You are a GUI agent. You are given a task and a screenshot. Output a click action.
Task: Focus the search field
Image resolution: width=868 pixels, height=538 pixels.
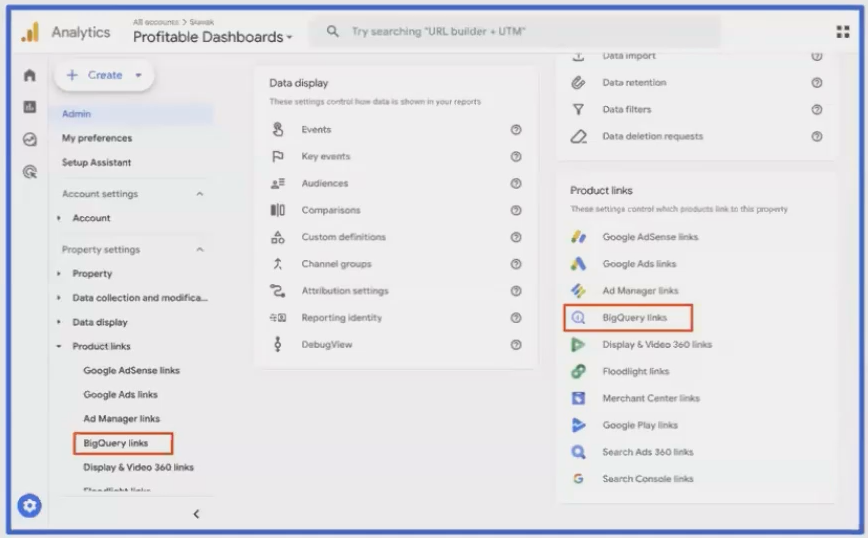click(515, 32)
